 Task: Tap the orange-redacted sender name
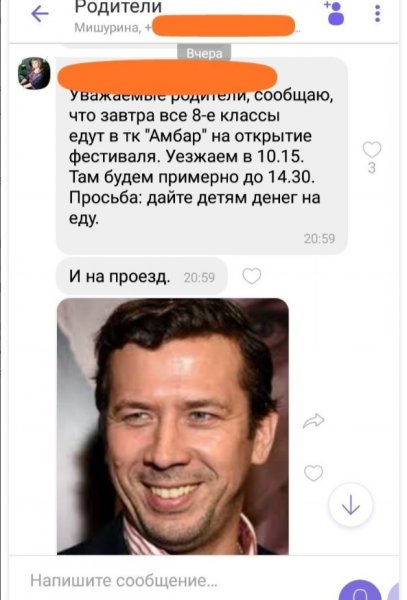[168, 77]
